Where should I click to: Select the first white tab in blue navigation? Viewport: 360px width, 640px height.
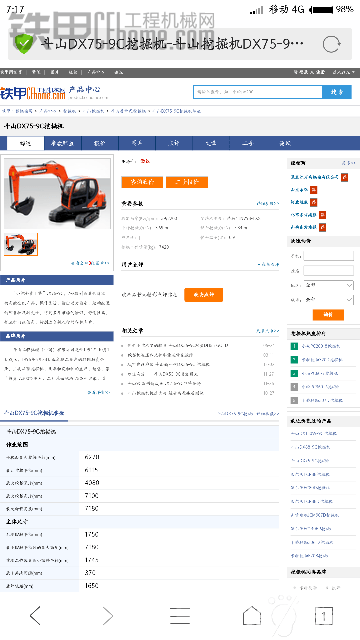[x=25, y=143]
